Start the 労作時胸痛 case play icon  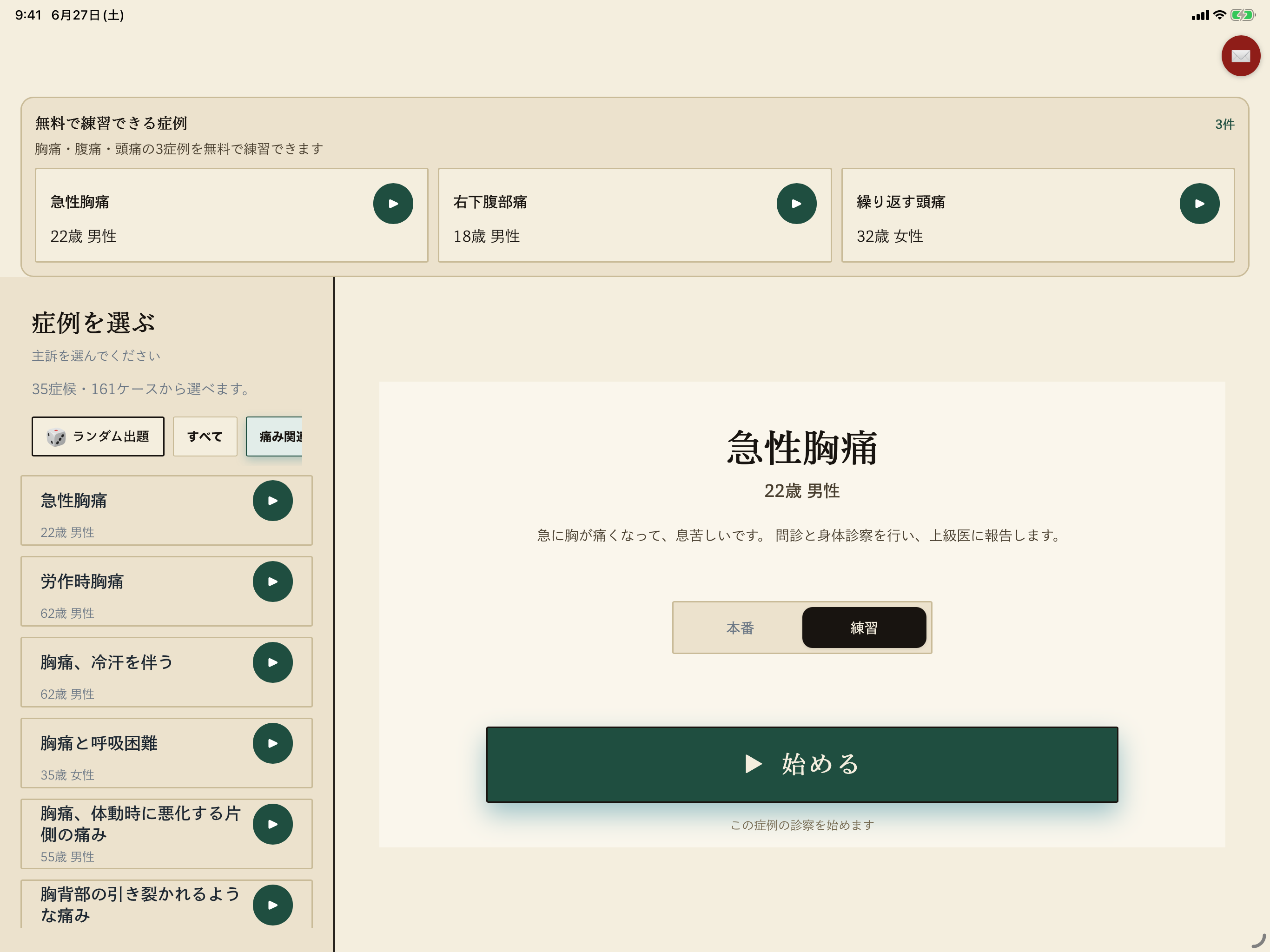click(x=273, y=582)
